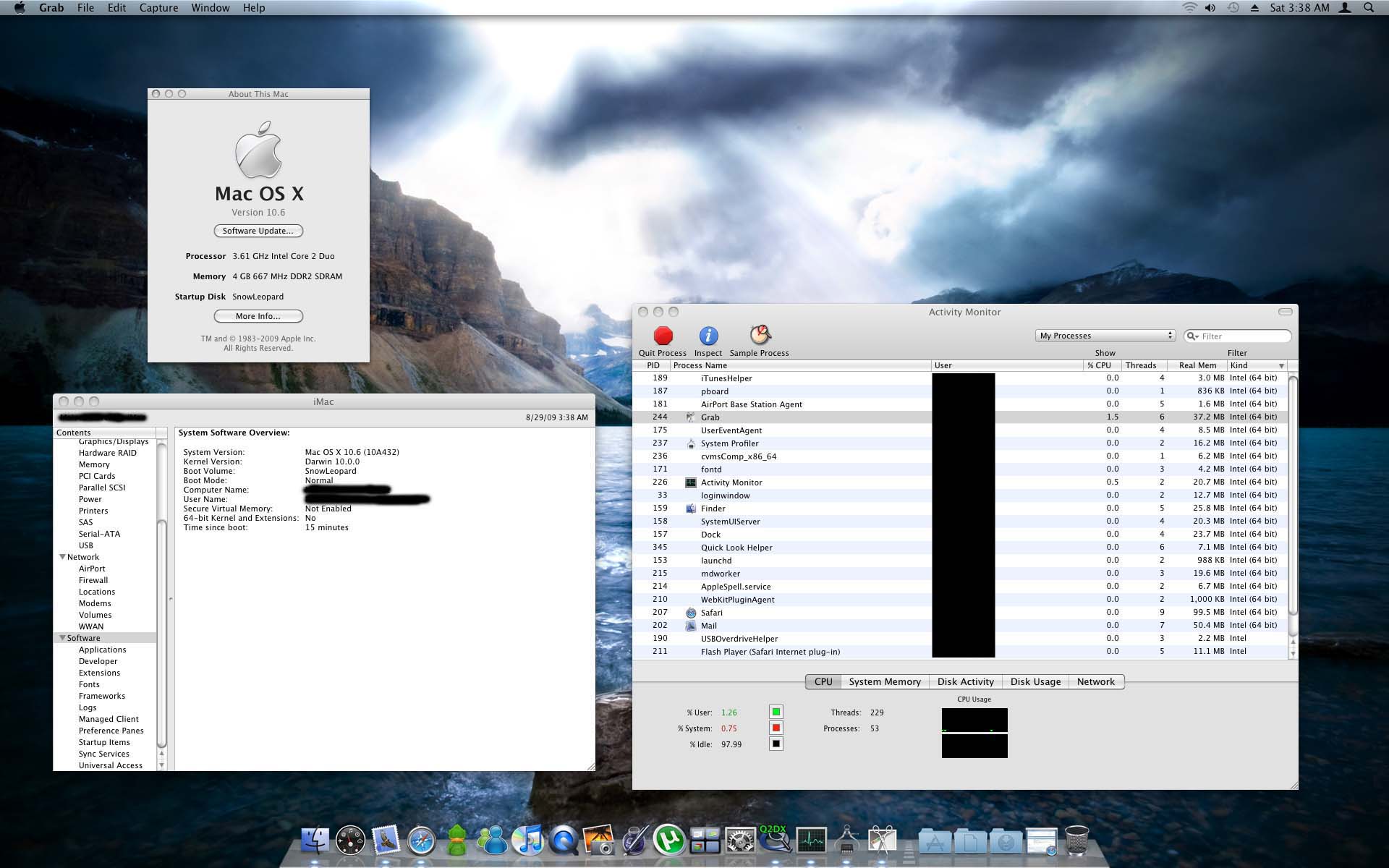Launch Activity Monitor from the Dock

click(x=810, y=841)
